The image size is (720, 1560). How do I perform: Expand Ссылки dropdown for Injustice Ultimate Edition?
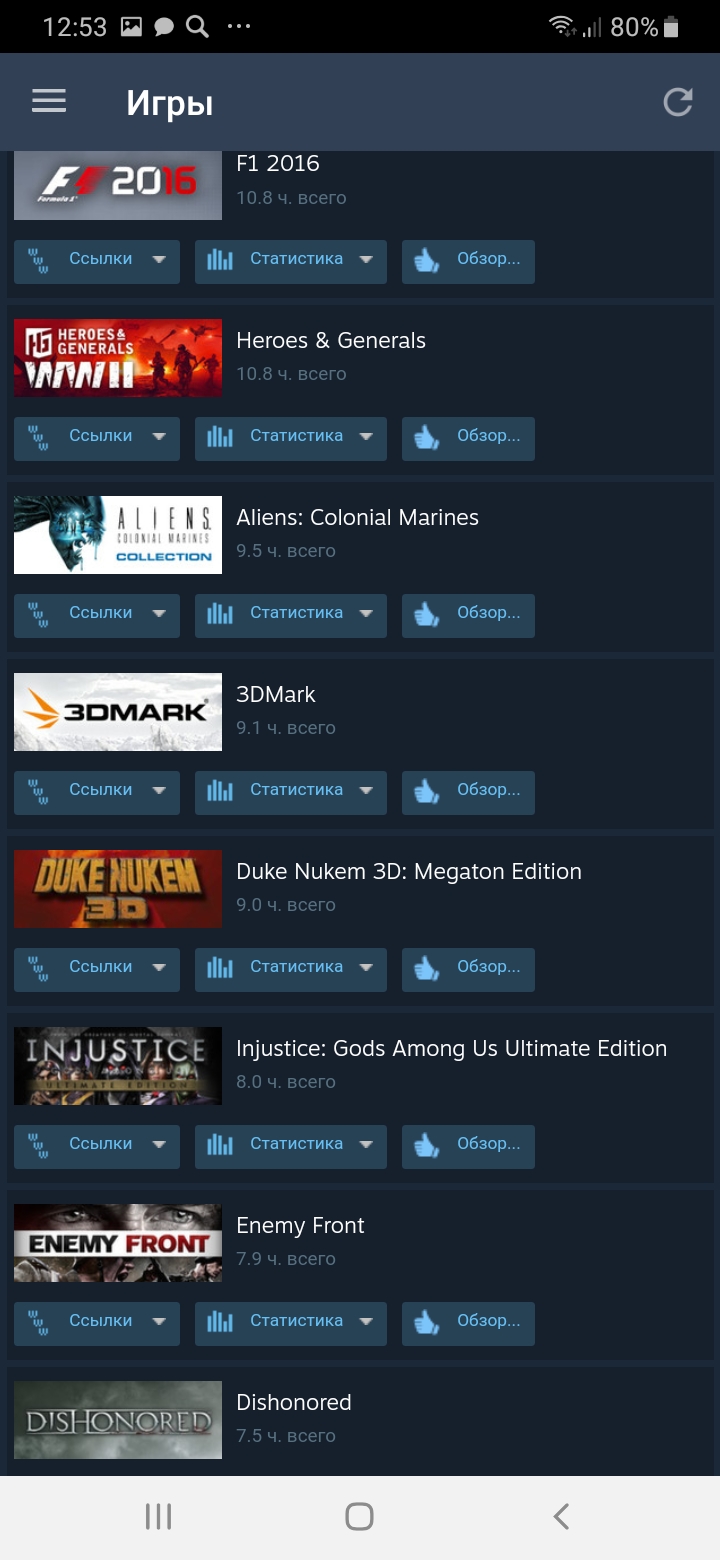click(x=158, y=1145)
